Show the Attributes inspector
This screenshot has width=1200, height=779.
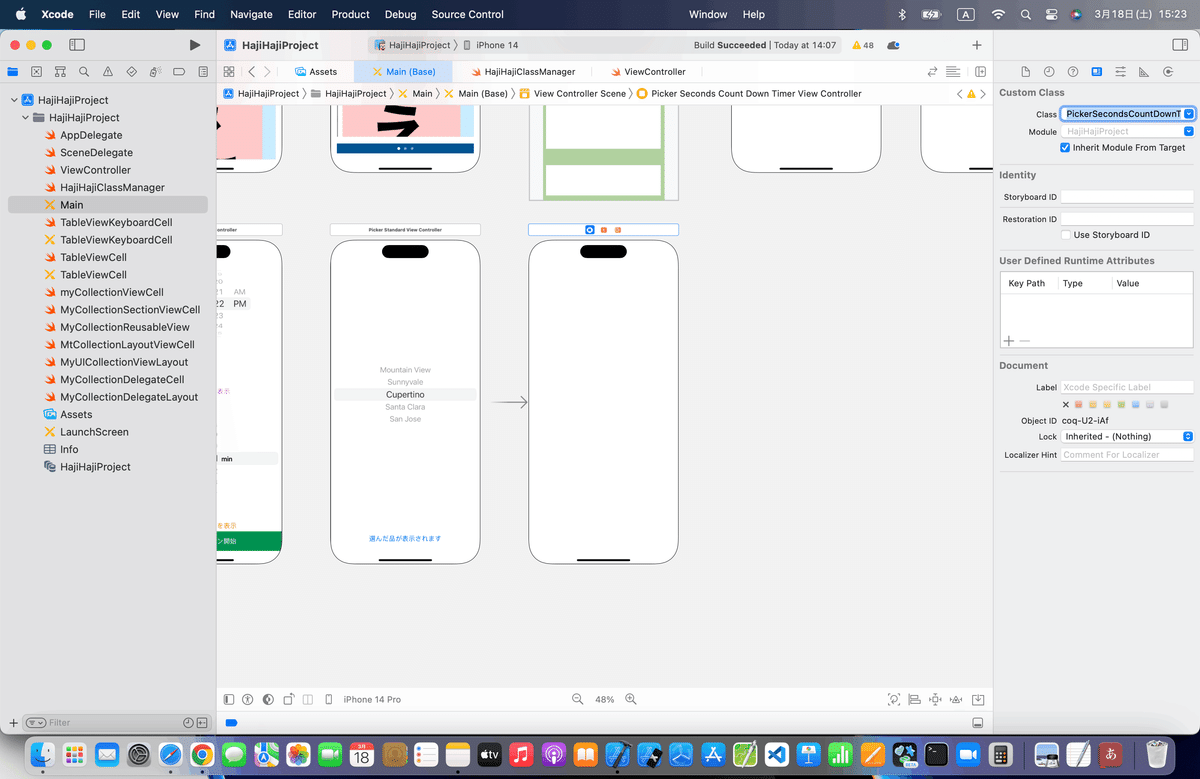point(1121,72)
